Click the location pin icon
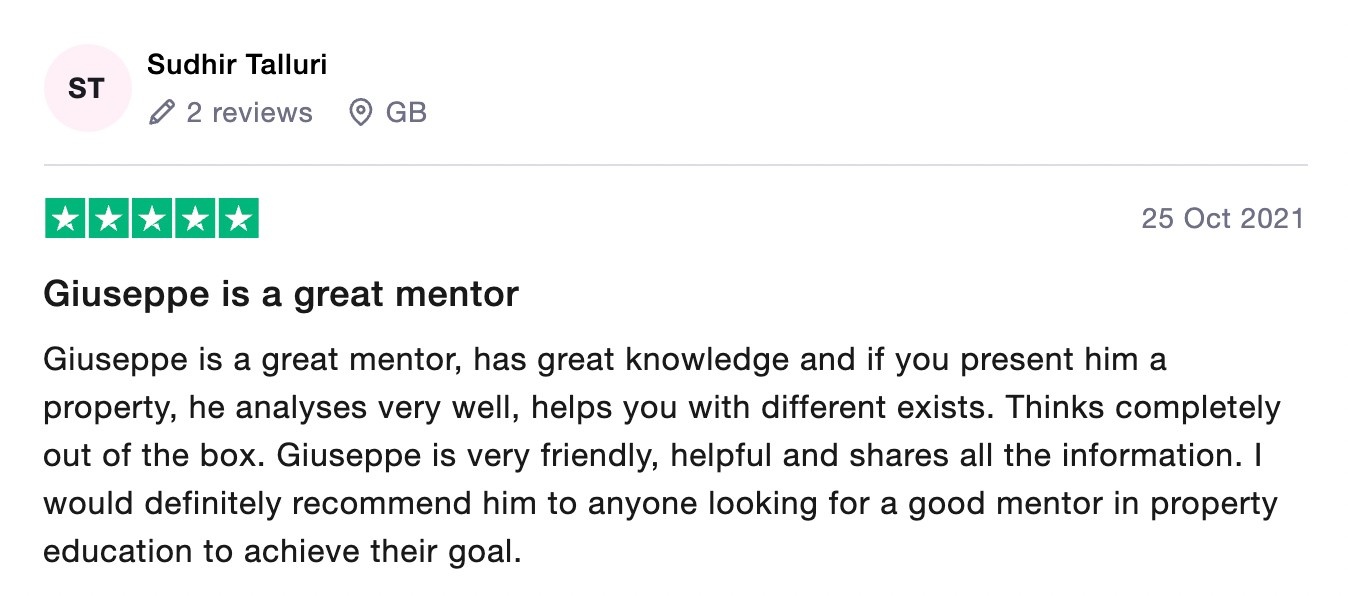 pyautogui.click(x=360, y=113)
